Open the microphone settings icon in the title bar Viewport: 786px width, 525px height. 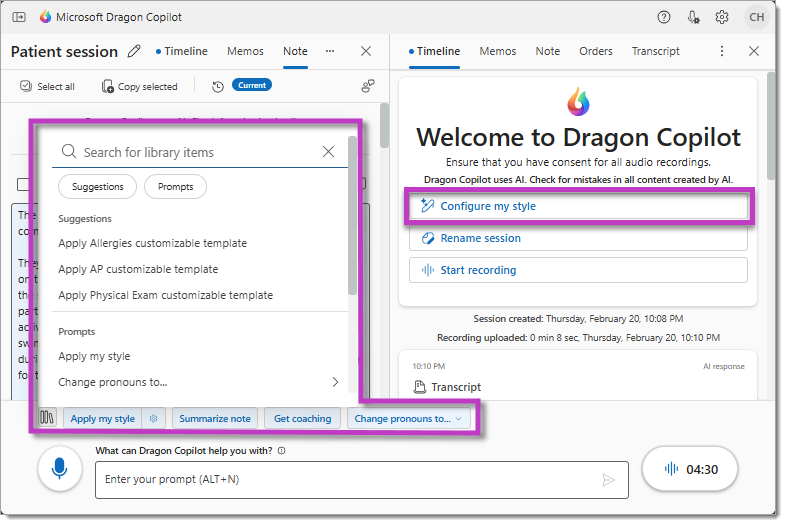[693, 17]
